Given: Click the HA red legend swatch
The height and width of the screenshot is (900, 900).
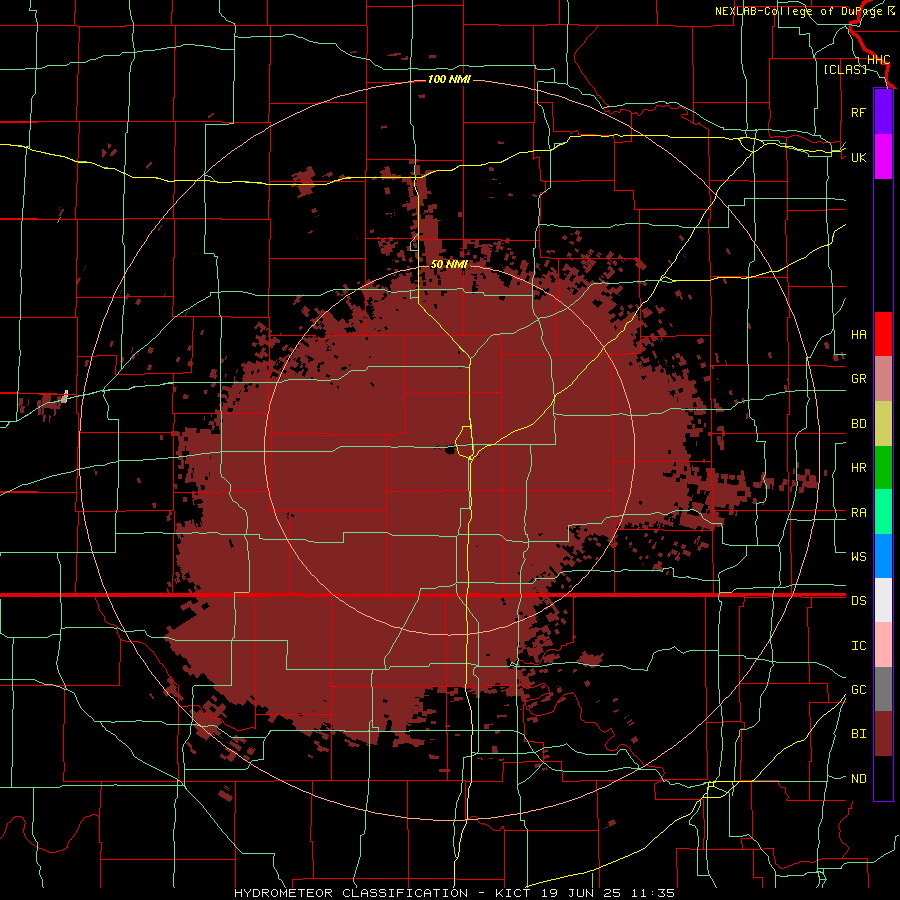Looking at the screenshot, I should (883, 334).
